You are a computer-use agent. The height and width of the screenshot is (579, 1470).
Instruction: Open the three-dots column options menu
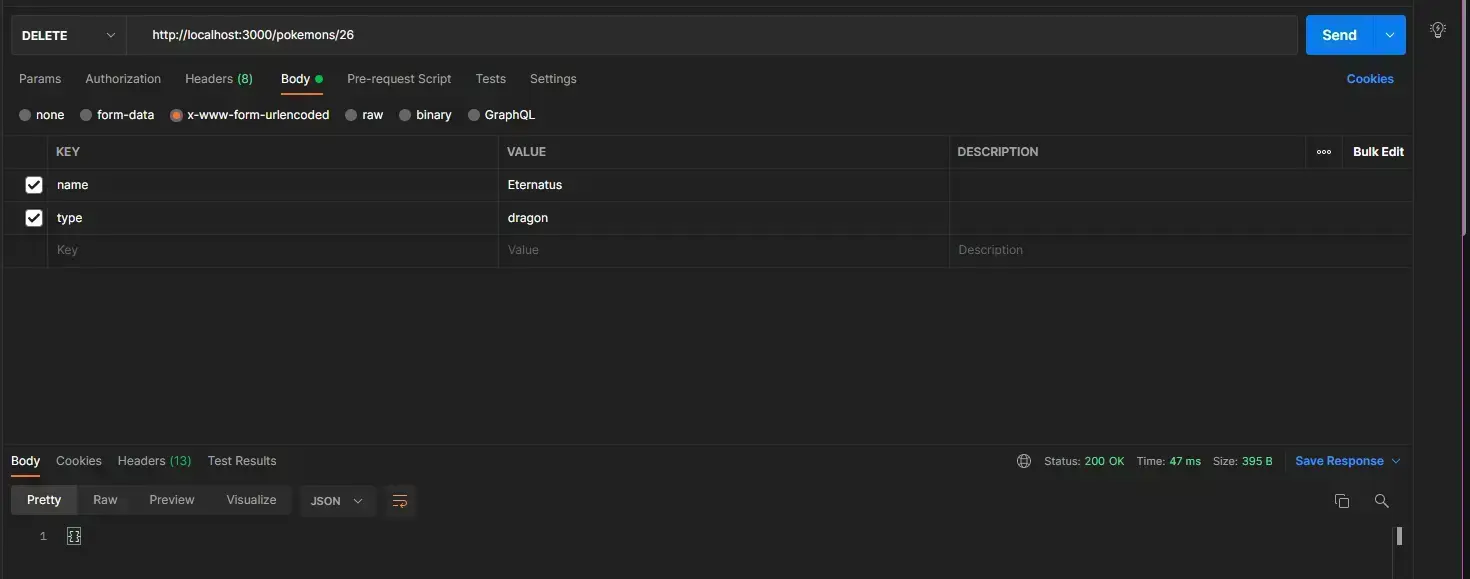(1323, 152)
